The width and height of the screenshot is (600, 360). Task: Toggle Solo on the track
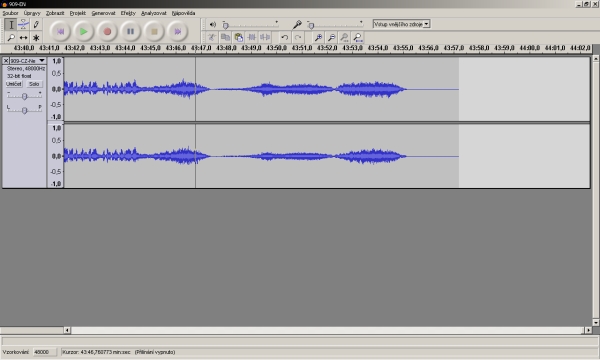coord(34,84)
